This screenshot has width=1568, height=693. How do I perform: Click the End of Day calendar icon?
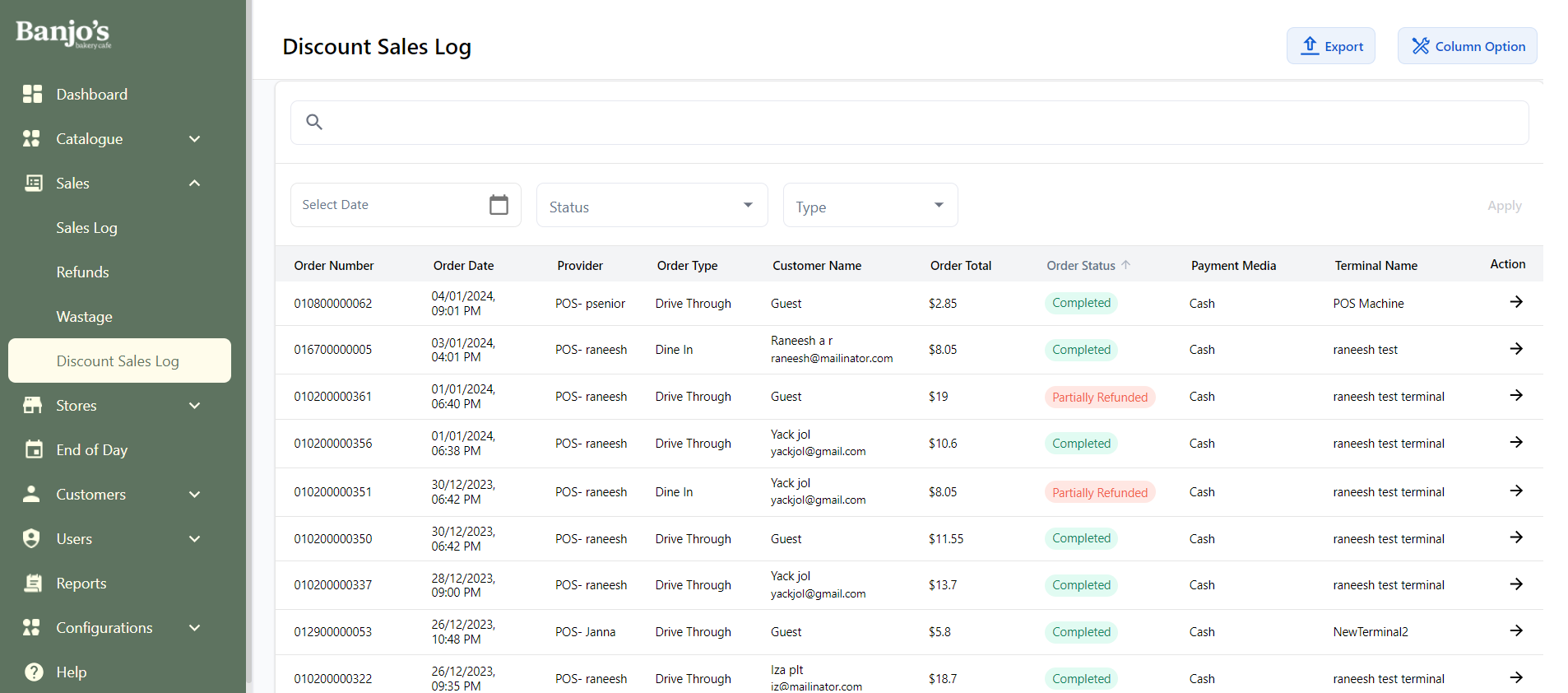[34, 449]
